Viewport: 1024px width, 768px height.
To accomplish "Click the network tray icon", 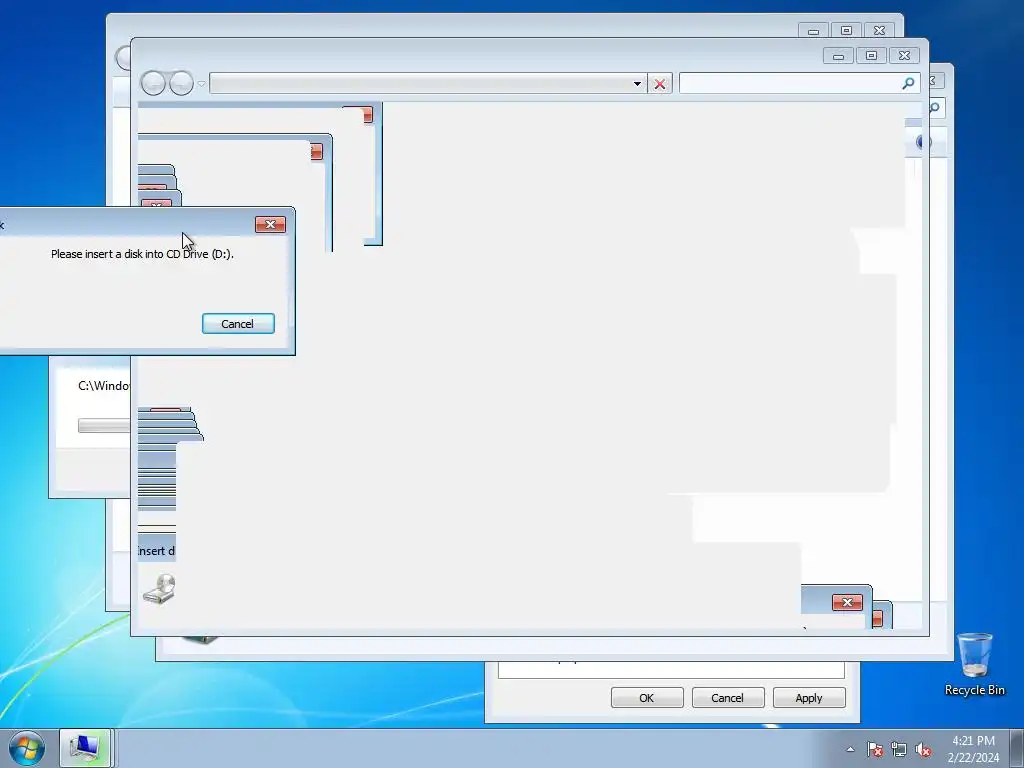I will pyautogui.click(x=899, y=749).
